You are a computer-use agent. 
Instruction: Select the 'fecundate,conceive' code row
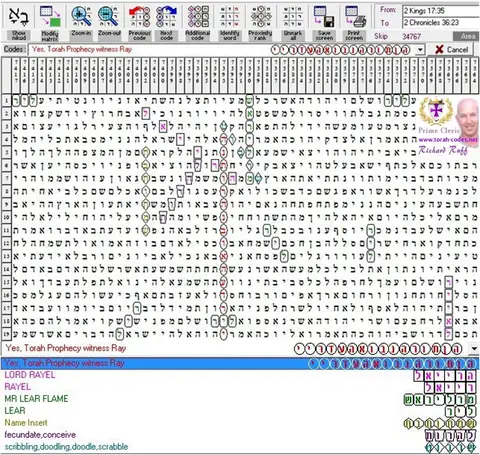240,435
